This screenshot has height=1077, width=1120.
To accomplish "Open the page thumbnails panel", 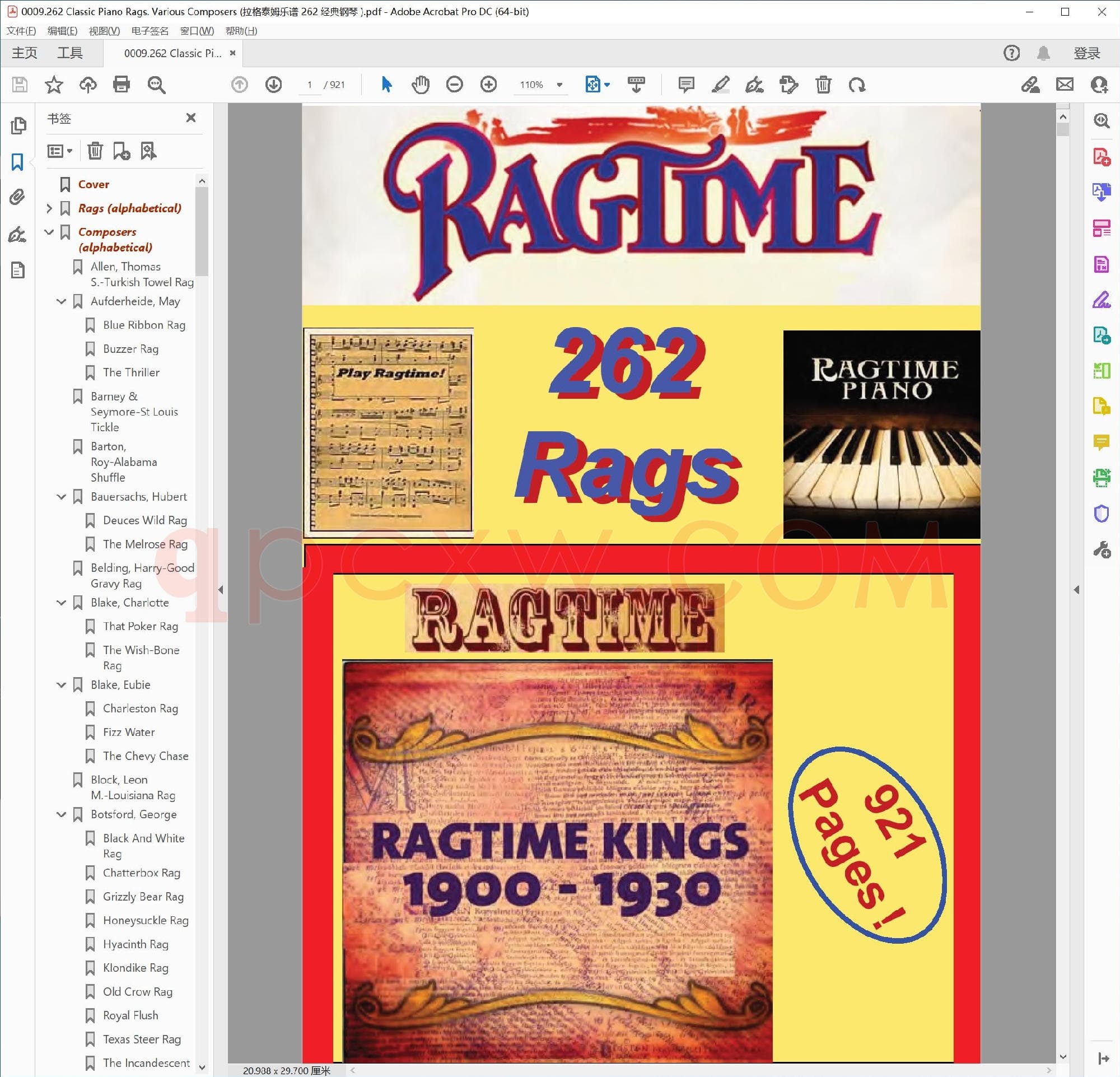I will [x=18, y=125].
